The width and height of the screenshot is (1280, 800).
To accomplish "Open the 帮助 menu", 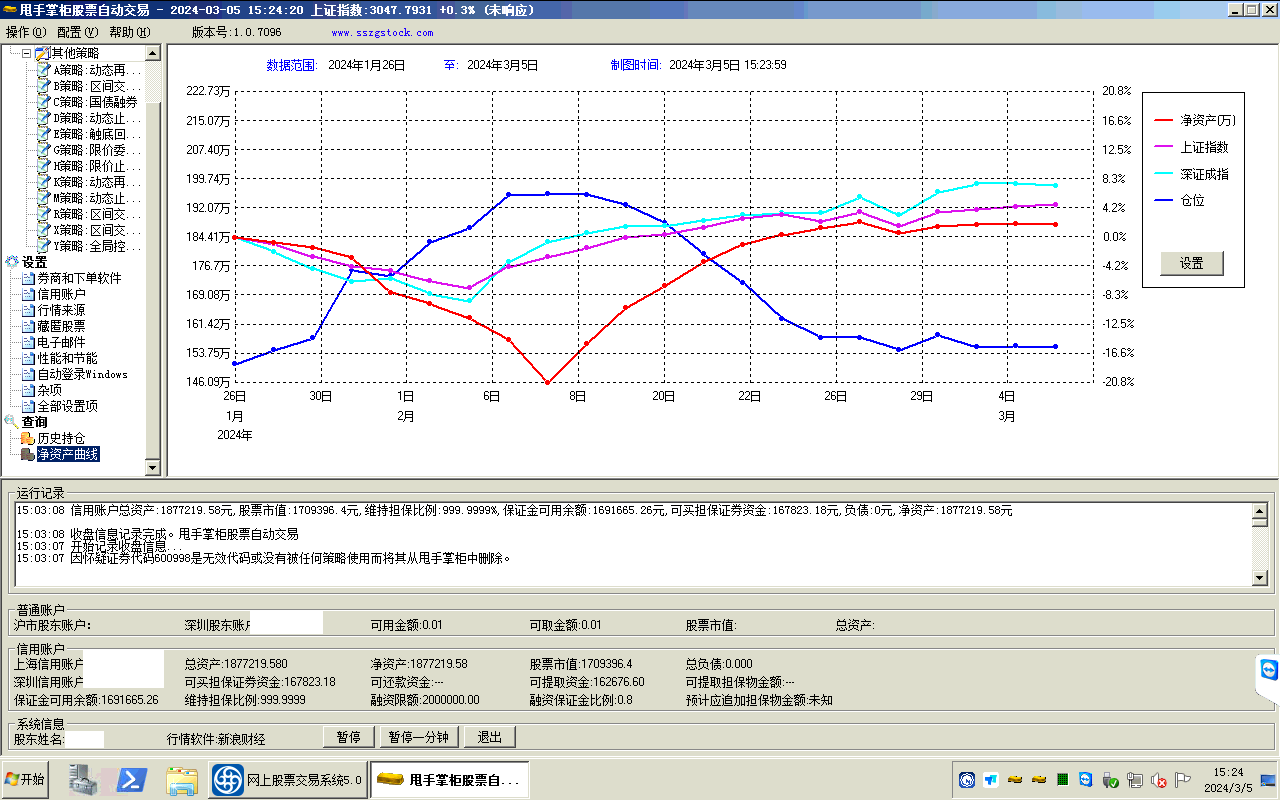I will click(129, 32).
